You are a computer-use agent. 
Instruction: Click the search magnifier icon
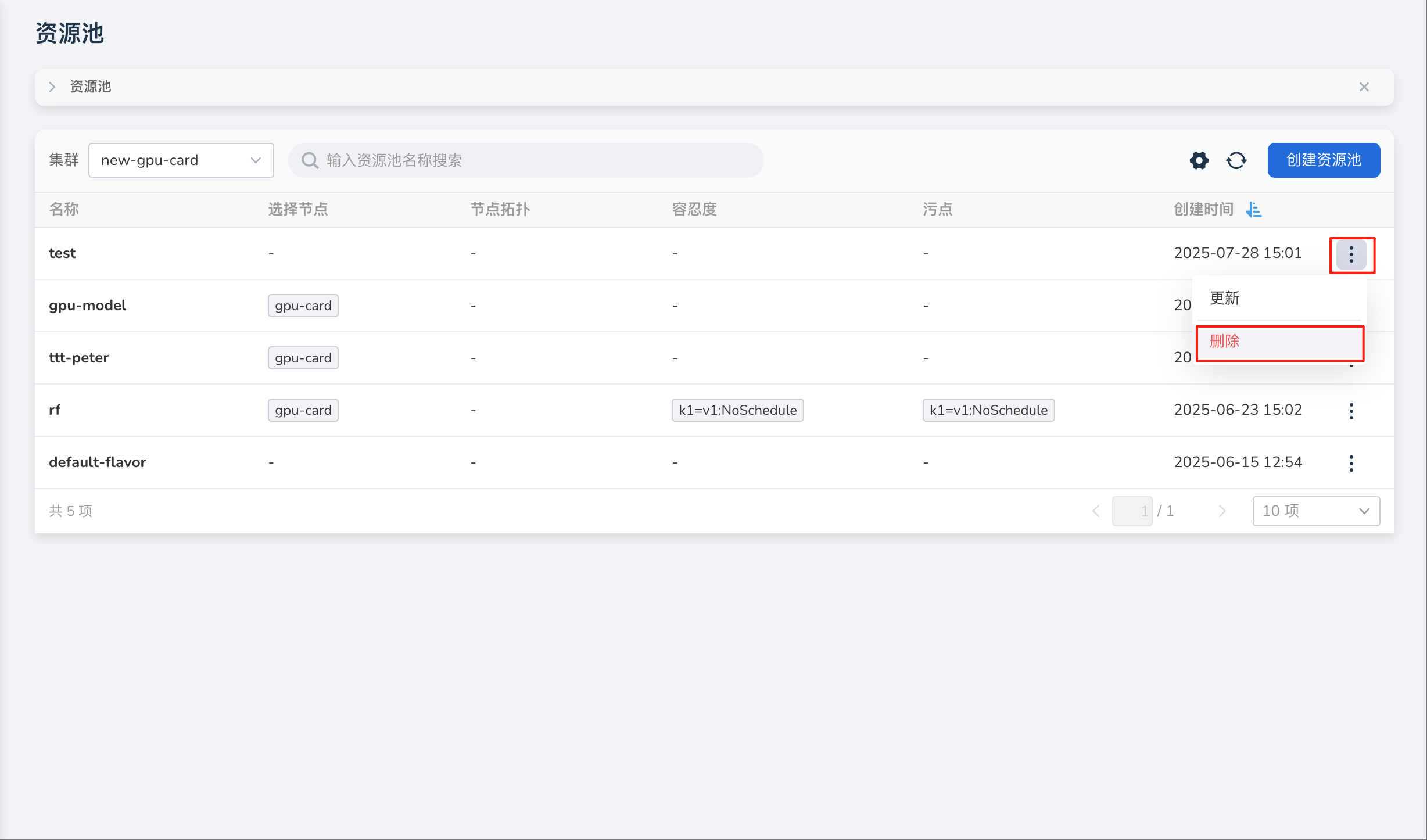[x=310, y=160]
